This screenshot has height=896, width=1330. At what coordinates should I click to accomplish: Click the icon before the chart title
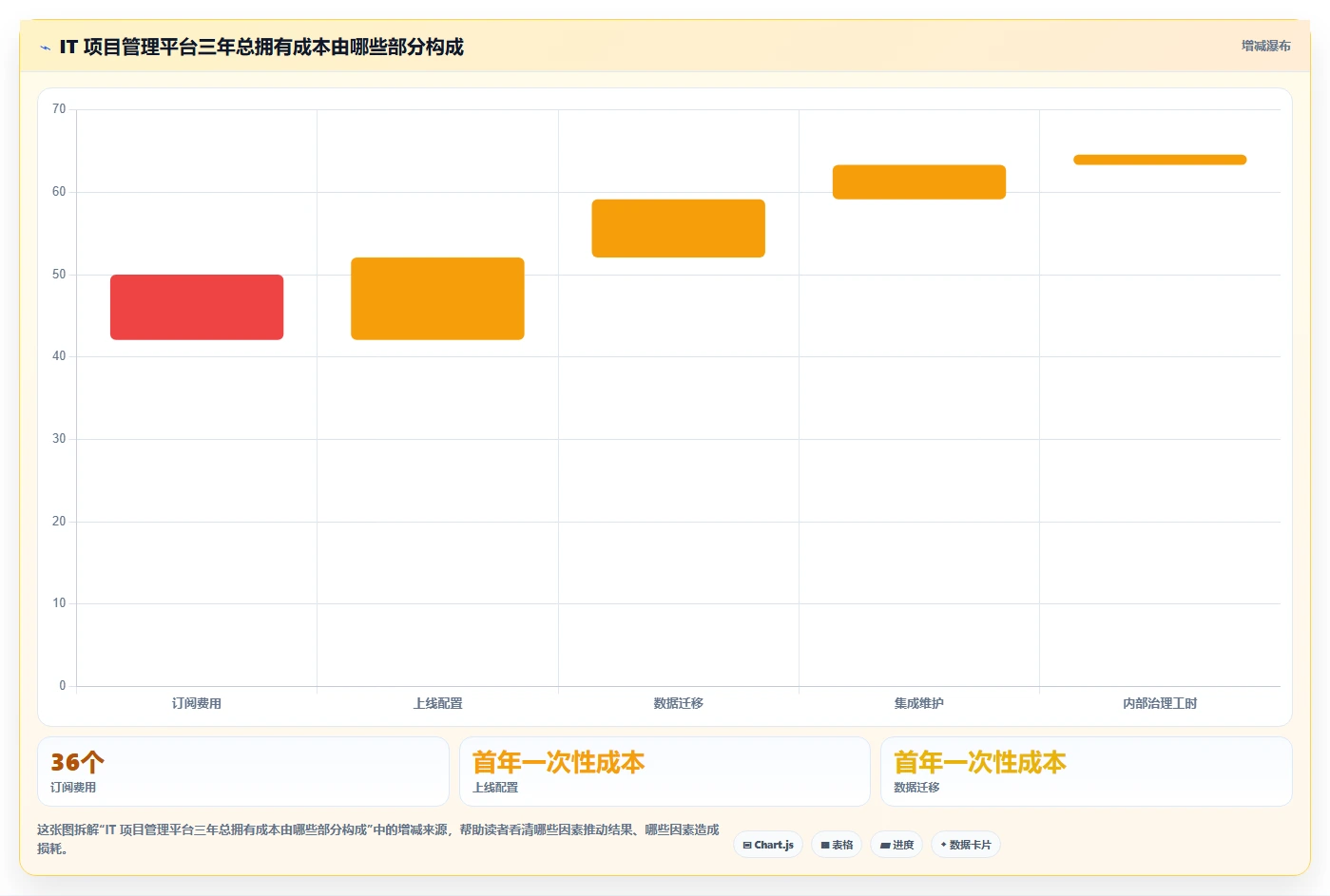tap(45, 48)
